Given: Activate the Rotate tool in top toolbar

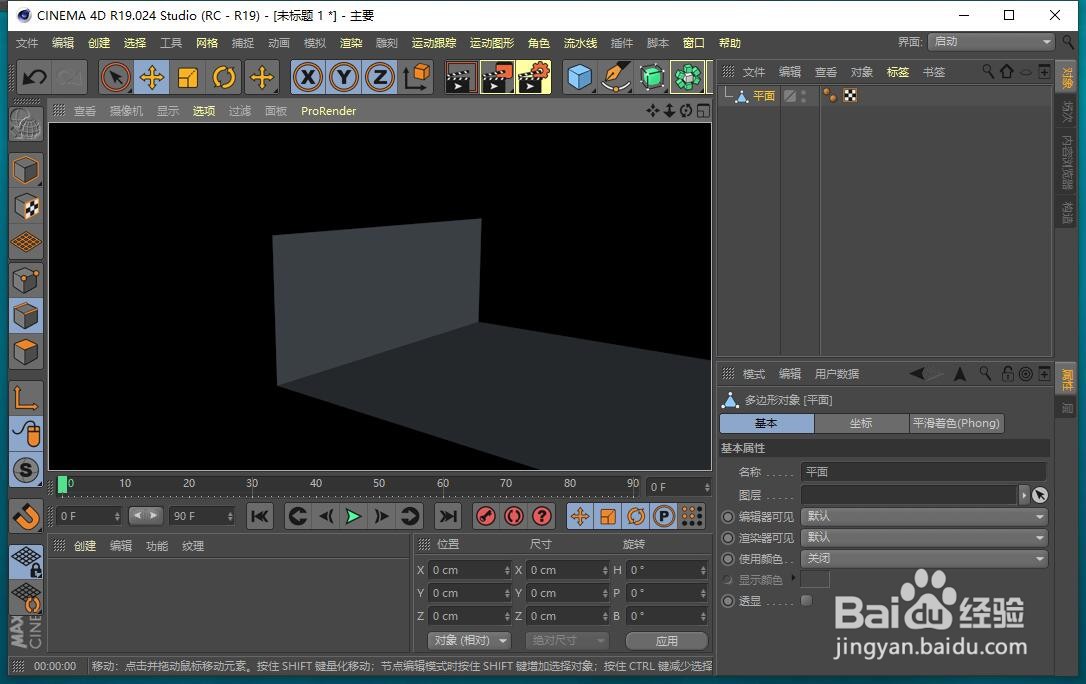Looking at the screenshot, I should click(224, 77).
